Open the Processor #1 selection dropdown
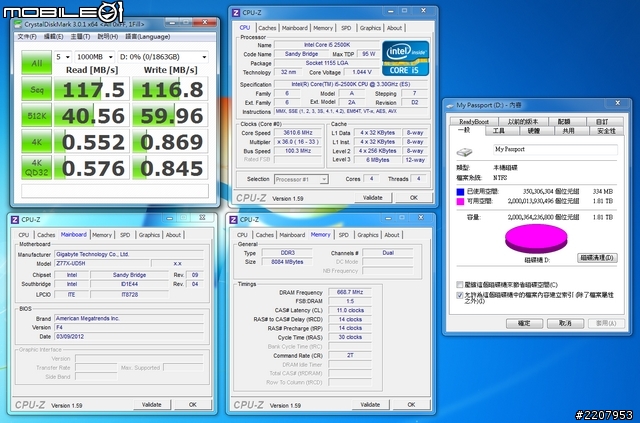Viewport: 640px width, 423px height. pyautogui.click(x=301, y=179)
